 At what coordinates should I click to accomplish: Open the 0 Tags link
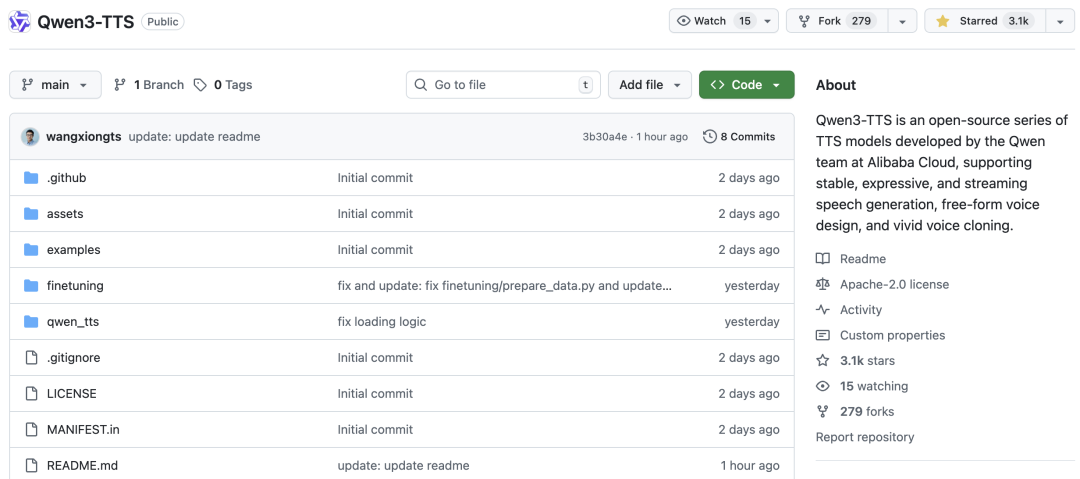click(x=222, y=85)
